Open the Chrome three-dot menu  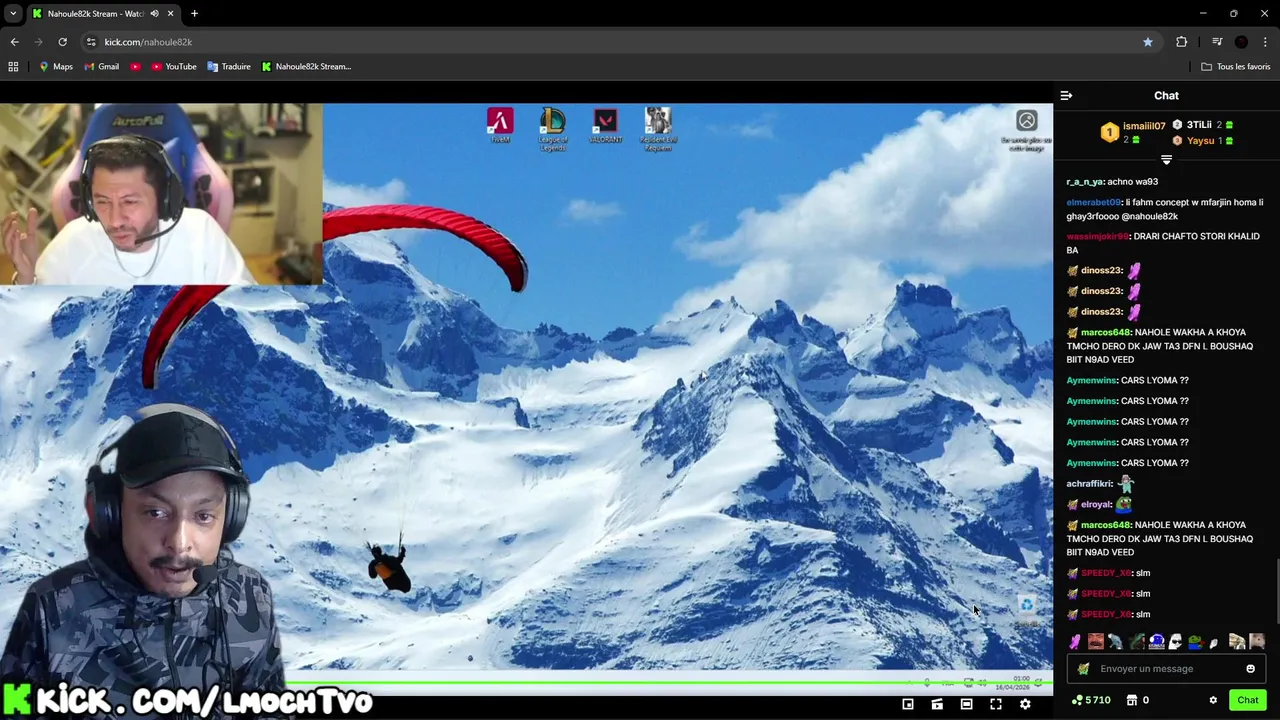coord(1266,42)
